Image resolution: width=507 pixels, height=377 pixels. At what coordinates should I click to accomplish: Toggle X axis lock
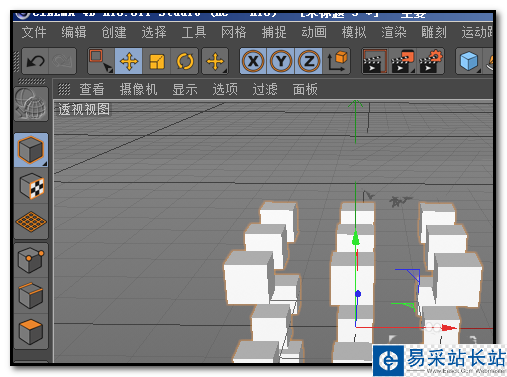point(253,61)
